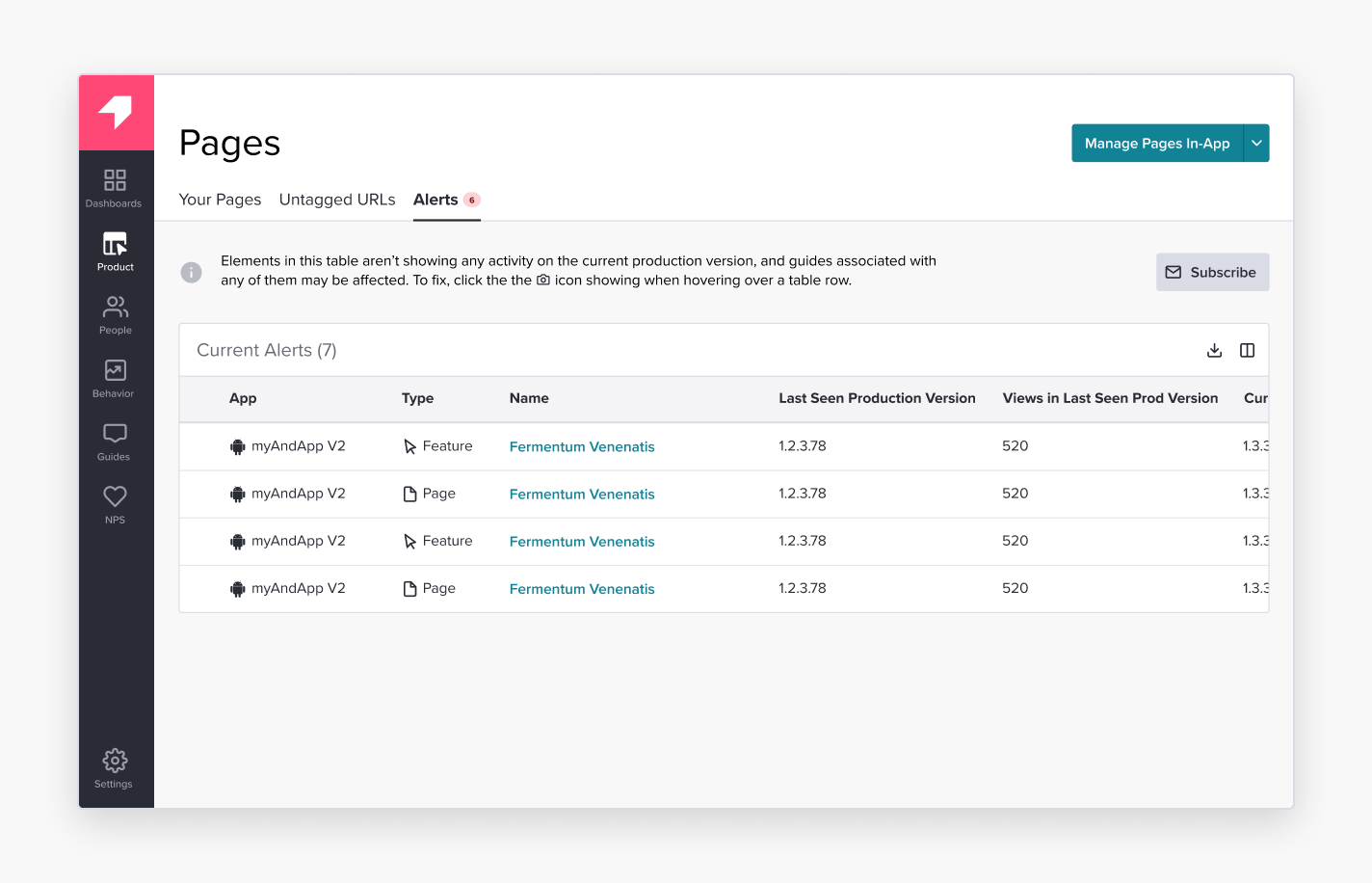Click the Pendo logo in sidebar
This screenshot has height=883, width=1372.
[x=116, y=113]
